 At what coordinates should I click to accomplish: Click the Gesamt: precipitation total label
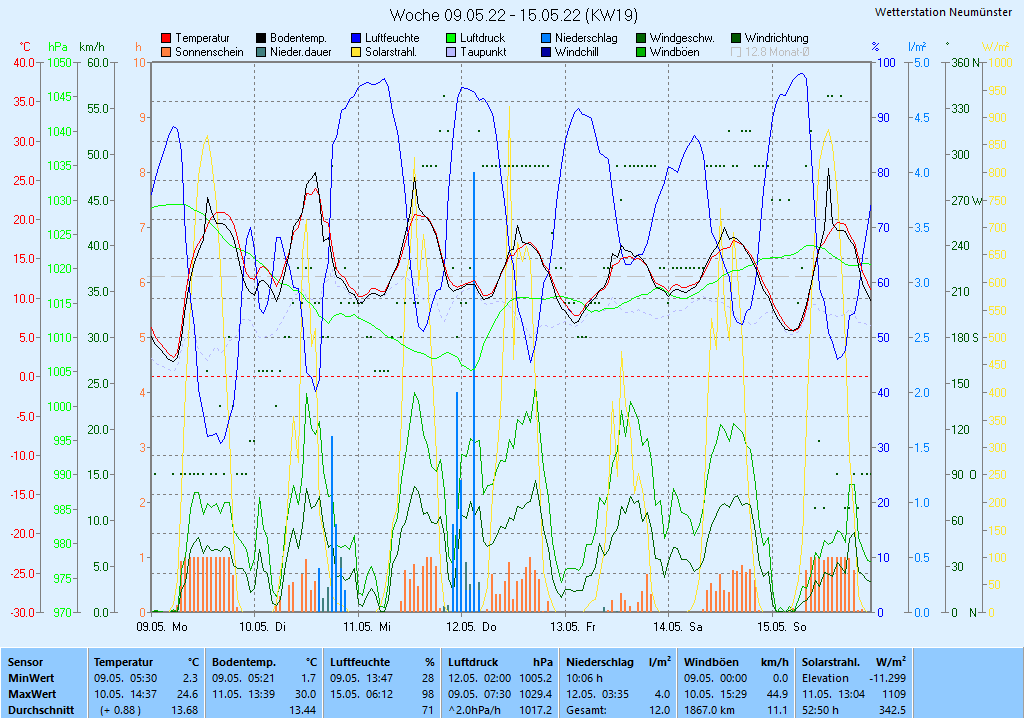586,710
